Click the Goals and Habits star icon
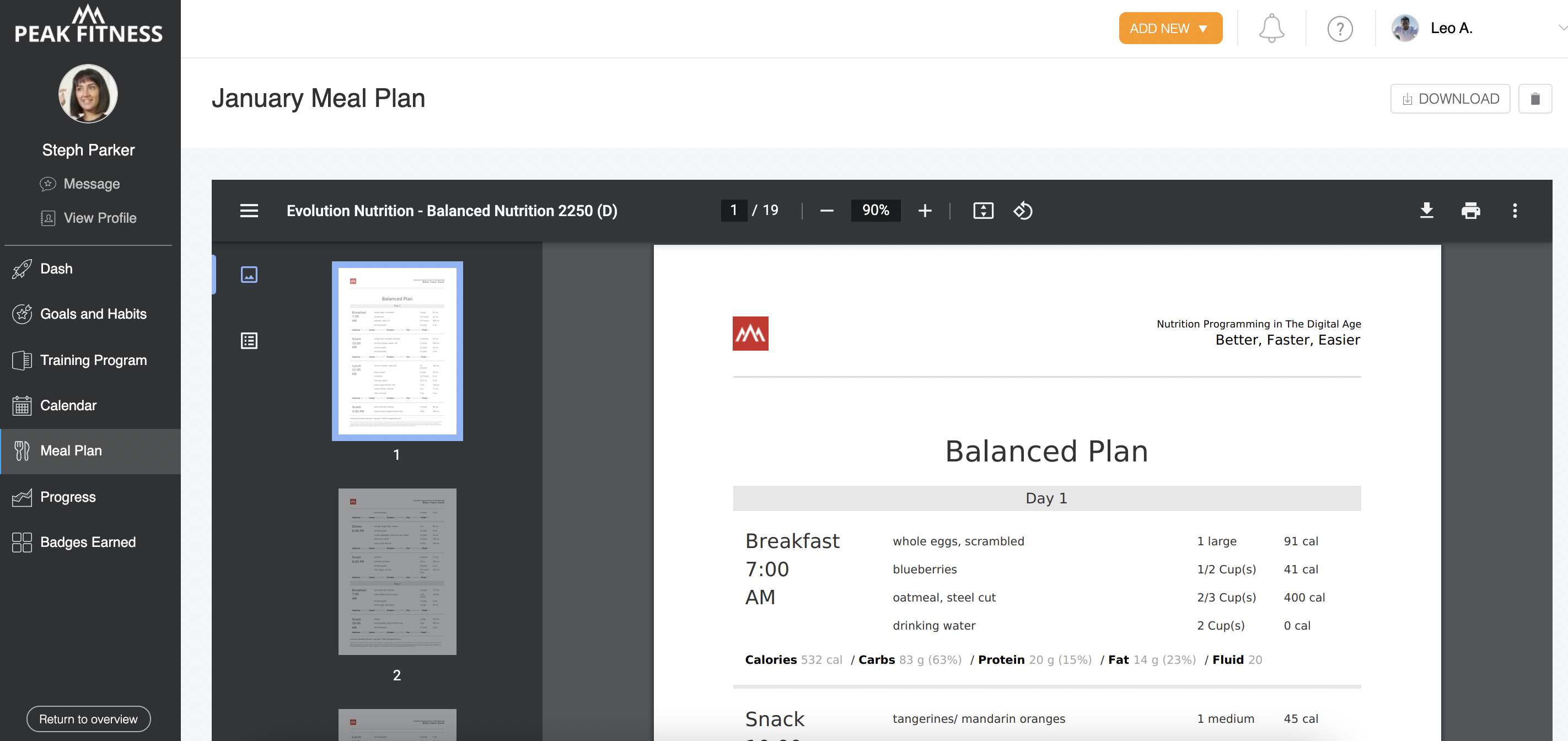Viewport: 1568px width, 741px height. tap(22, 314)
